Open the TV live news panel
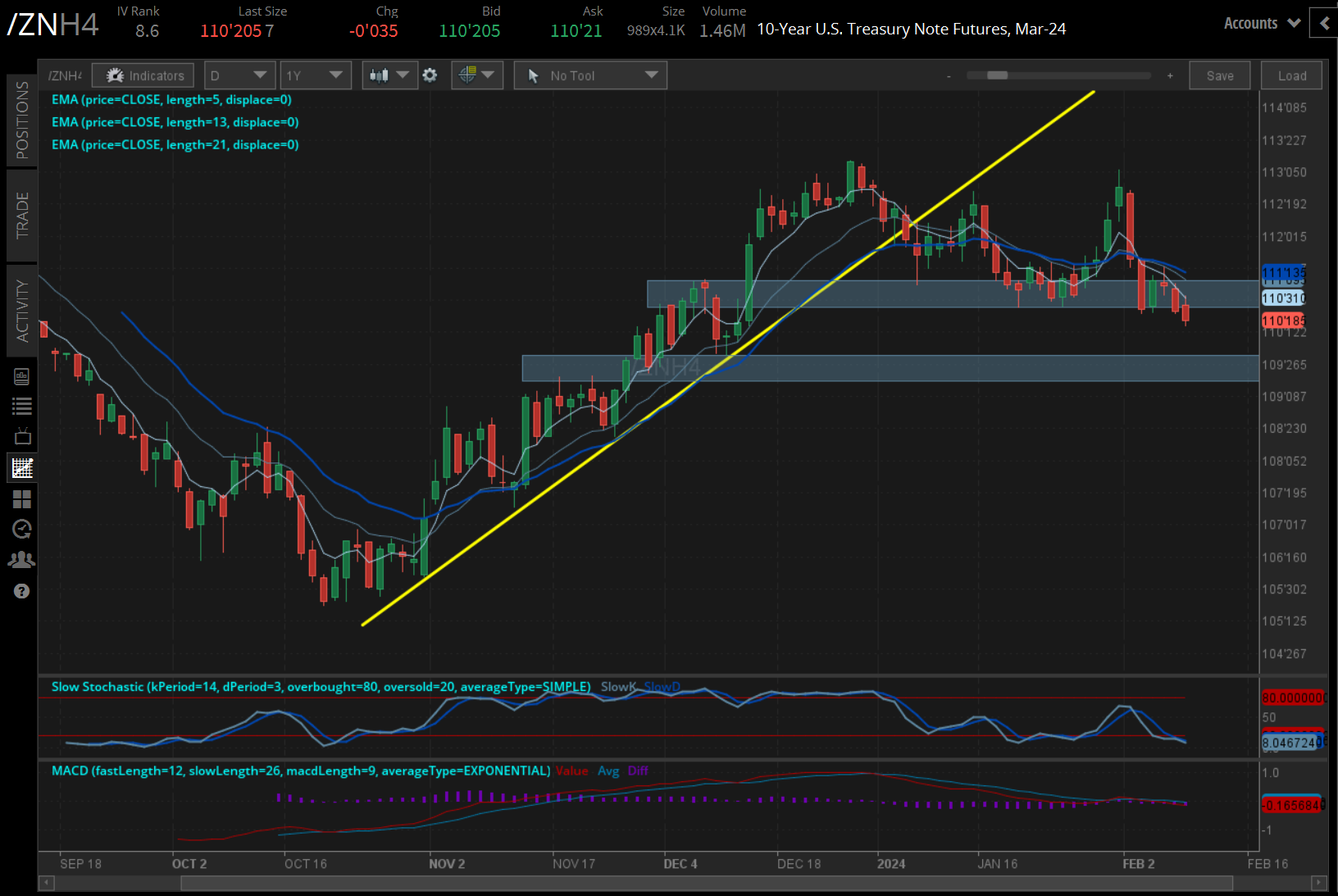The height and width of the screenshot is (896, 1338). point(22,436)
